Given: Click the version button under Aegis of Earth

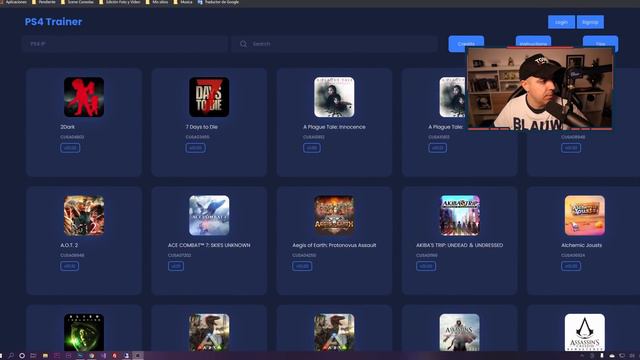Looking at the screenshot, I should click(302, 266).
